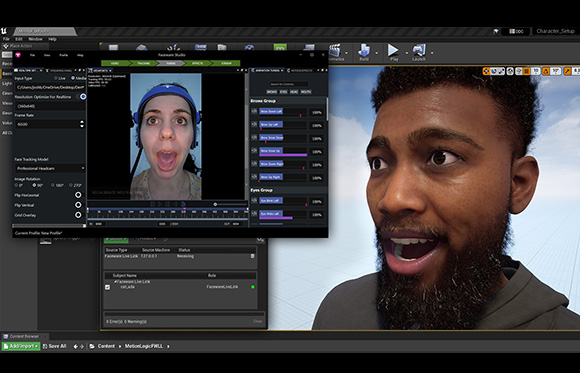Image resolution: width=580 pixels, height=373 pixels.
Task: Open the dropdown arrow next to Build
Action: click(377, 53)
